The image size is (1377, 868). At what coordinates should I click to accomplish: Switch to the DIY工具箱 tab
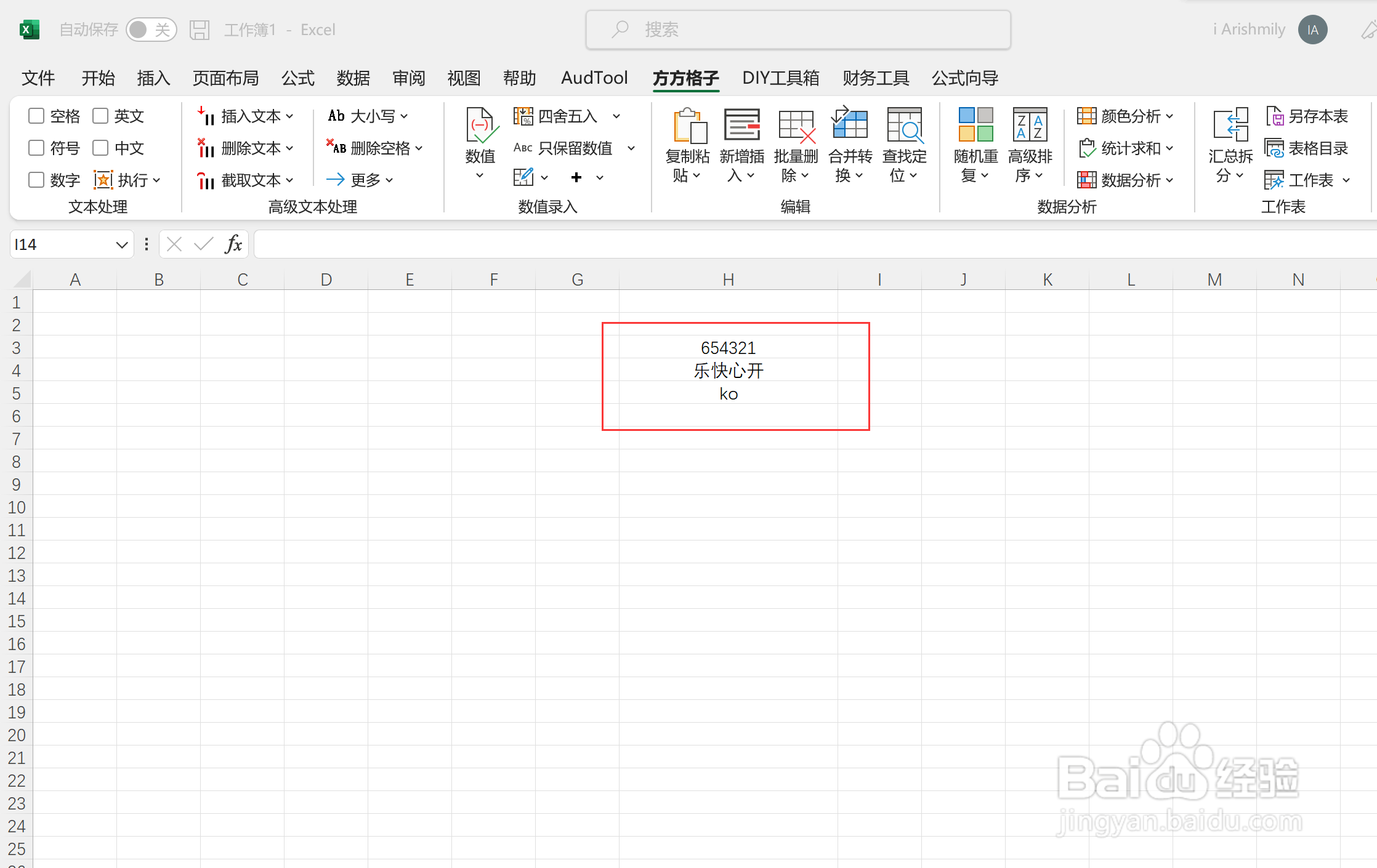(780, 78)
